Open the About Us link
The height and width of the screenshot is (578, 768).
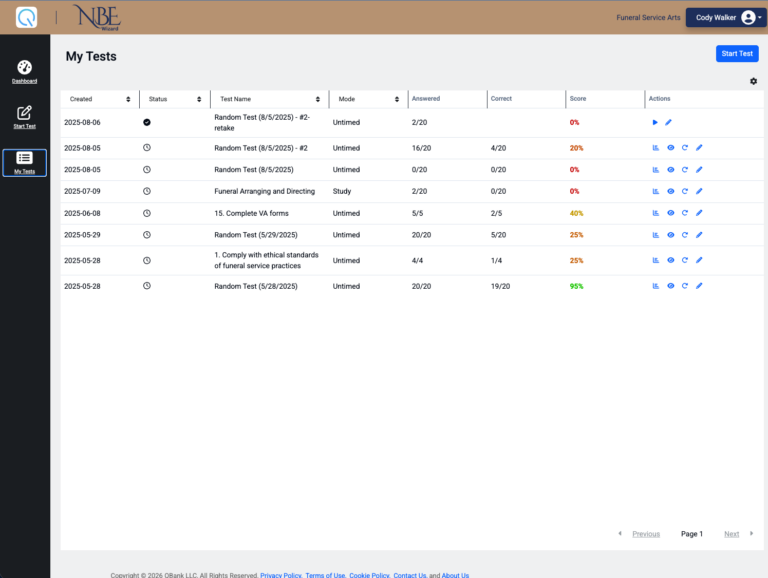point(455,575)
